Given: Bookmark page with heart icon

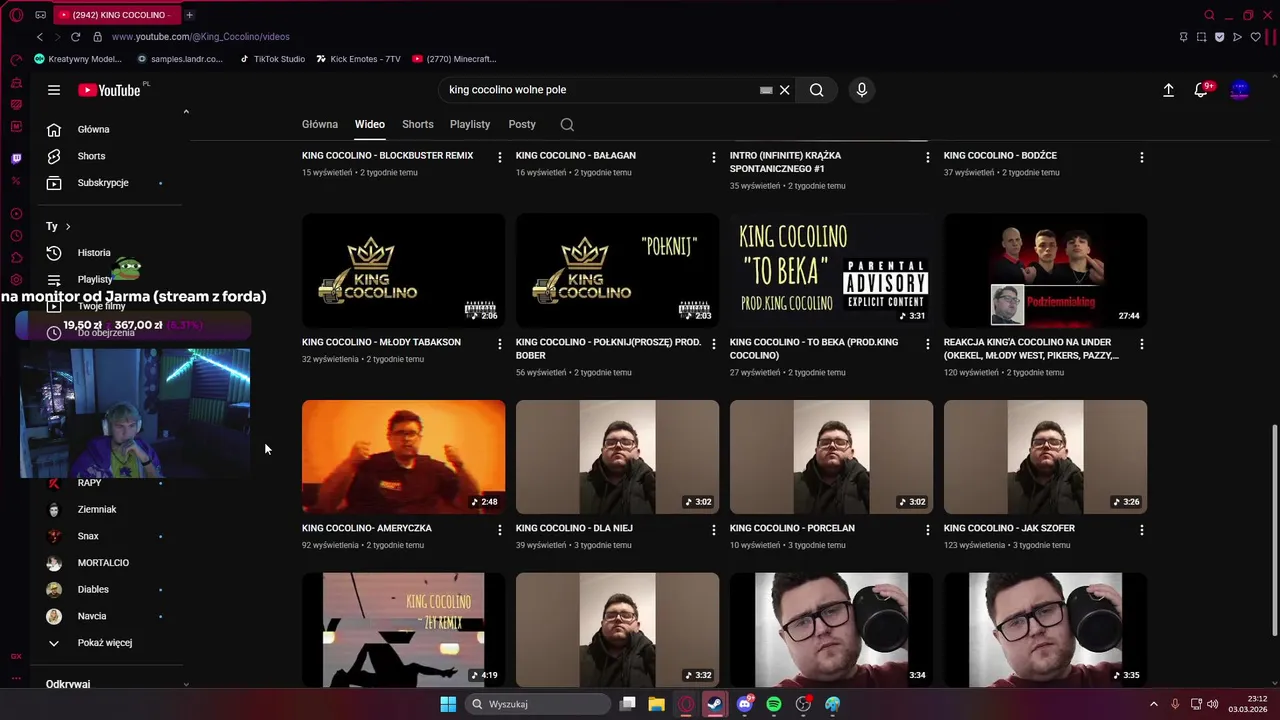Looking at the screenshot, I should [x=1255, y=37].
